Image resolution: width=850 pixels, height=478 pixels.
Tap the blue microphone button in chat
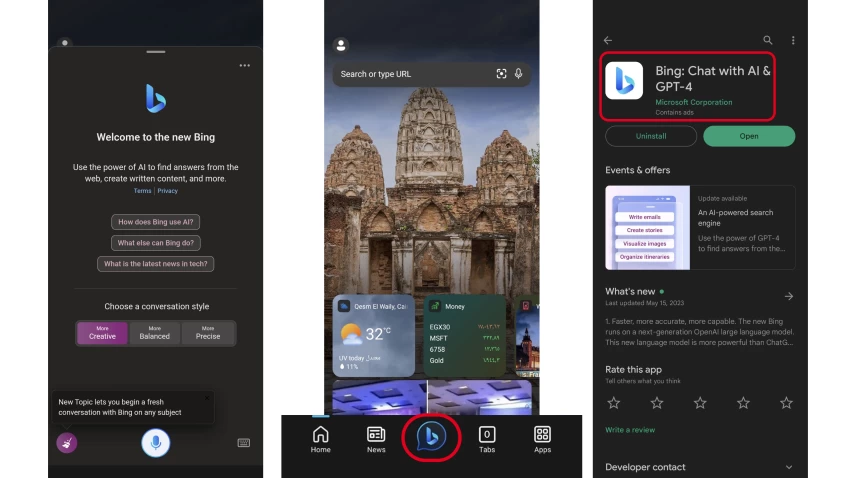[x=156, y=443]
